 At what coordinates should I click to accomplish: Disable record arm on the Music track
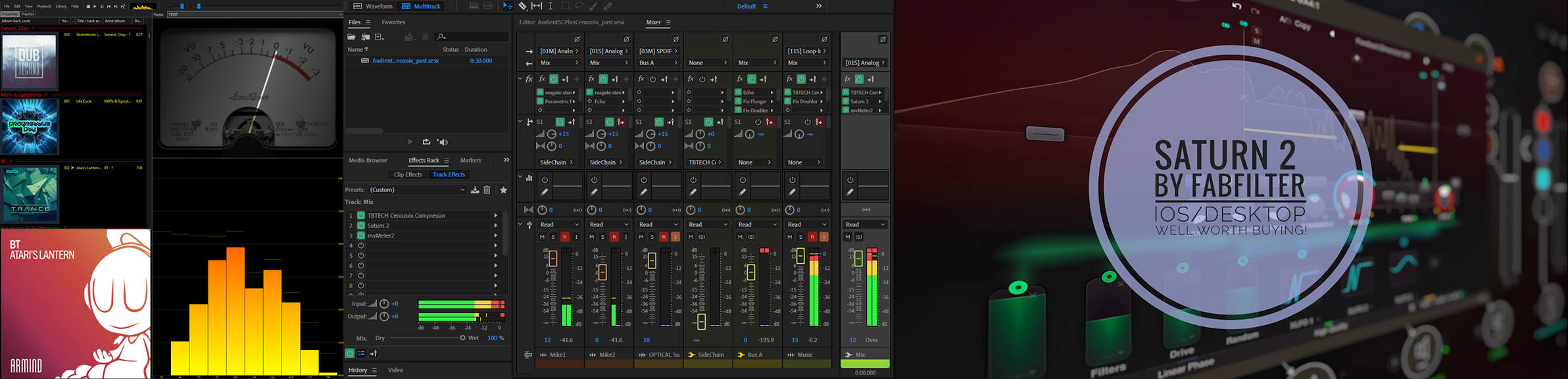[x=812, y=237]
